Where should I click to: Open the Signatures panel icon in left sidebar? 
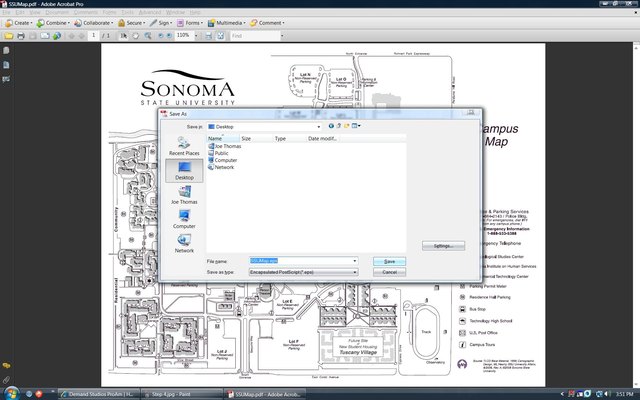[x=6, y=79]
